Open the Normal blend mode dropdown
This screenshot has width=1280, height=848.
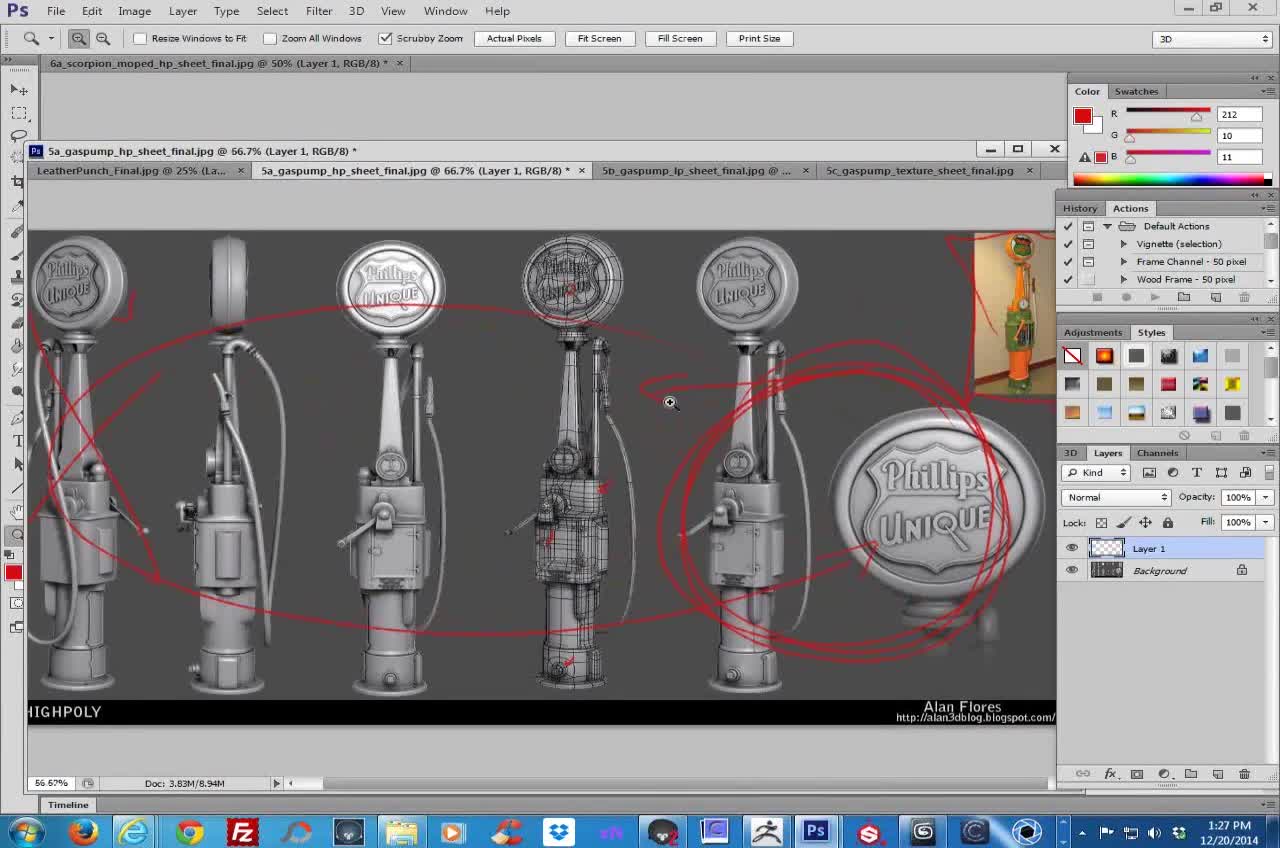1116,497
